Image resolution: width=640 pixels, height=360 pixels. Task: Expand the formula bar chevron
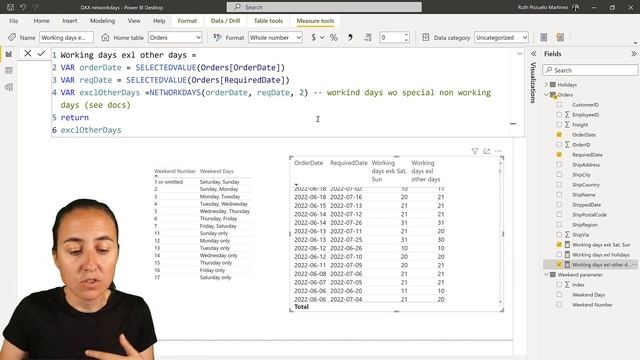pos(519,53)
